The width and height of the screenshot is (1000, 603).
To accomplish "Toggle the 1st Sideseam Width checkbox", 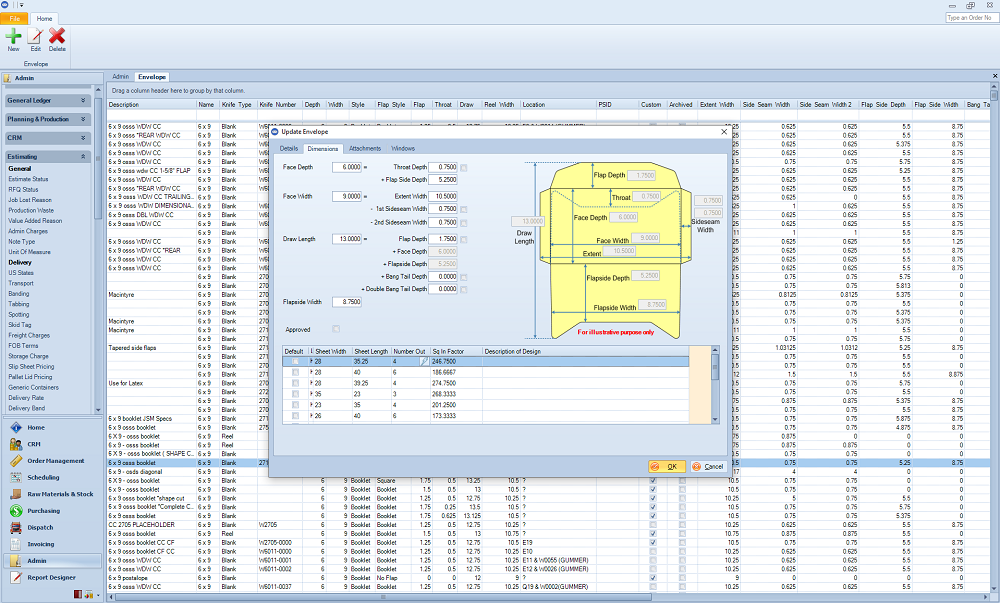I will point(464,209).
